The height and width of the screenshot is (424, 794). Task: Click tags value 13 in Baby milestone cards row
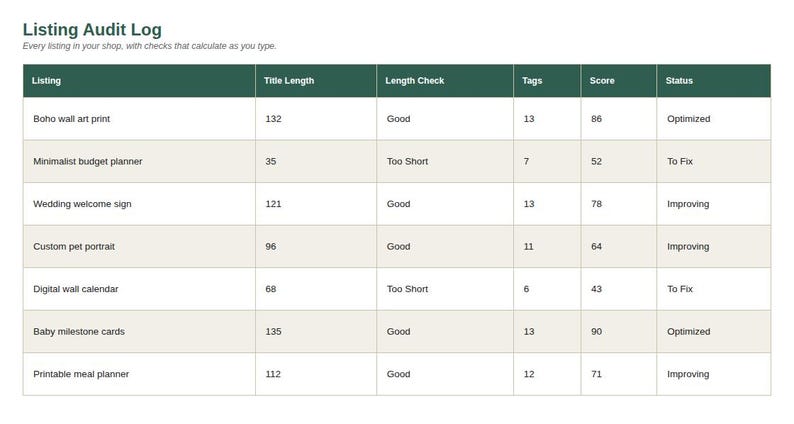[529, 332]
